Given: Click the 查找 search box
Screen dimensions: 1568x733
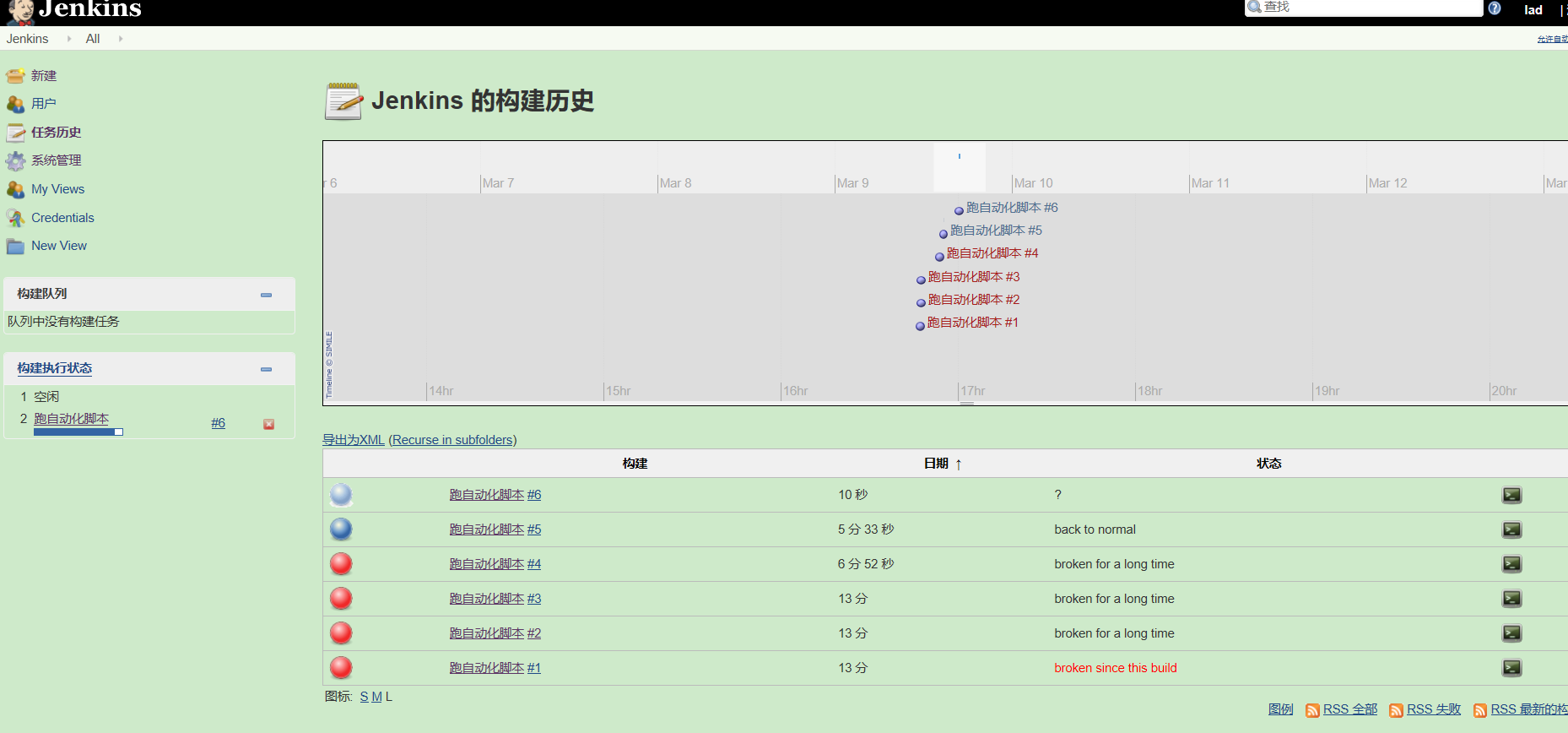Looking at the screenshot, I should (x=1364, y=8).
